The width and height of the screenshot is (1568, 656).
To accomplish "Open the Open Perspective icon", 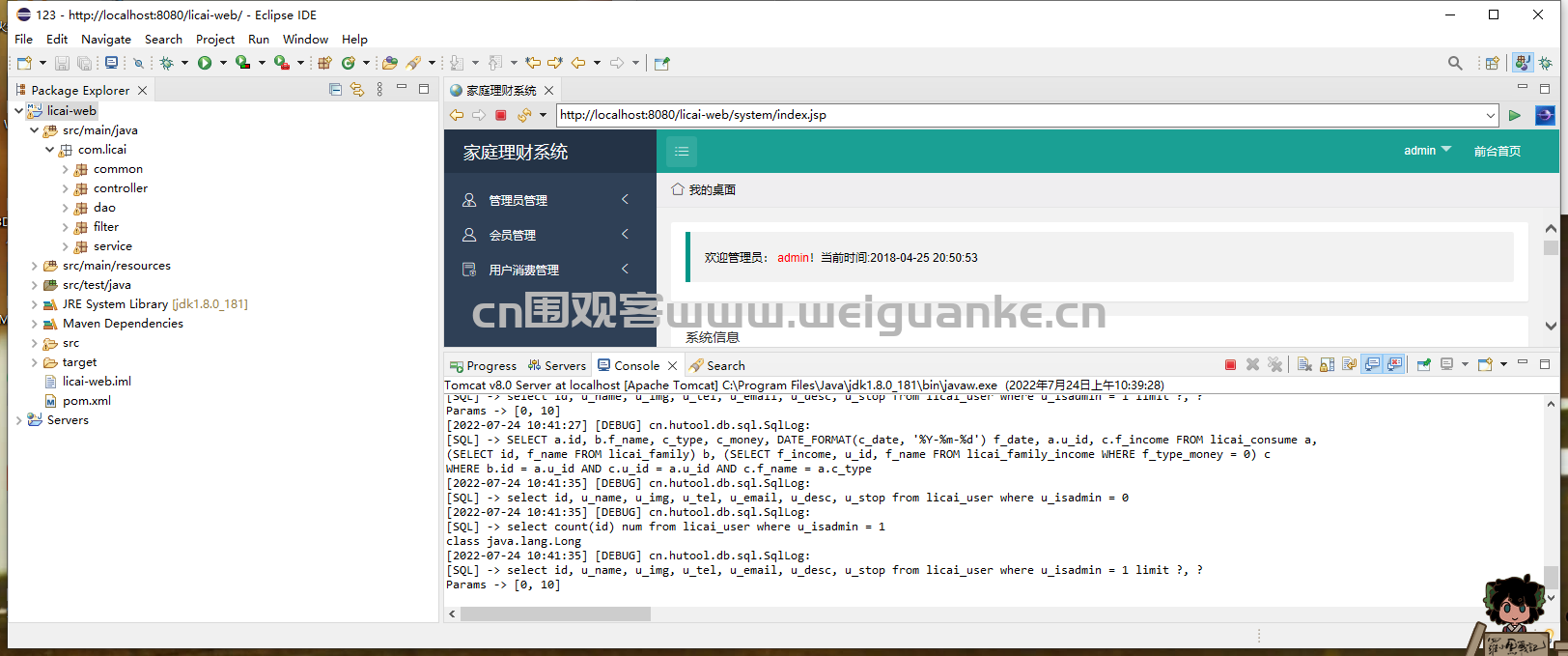I will (1493, 63).
